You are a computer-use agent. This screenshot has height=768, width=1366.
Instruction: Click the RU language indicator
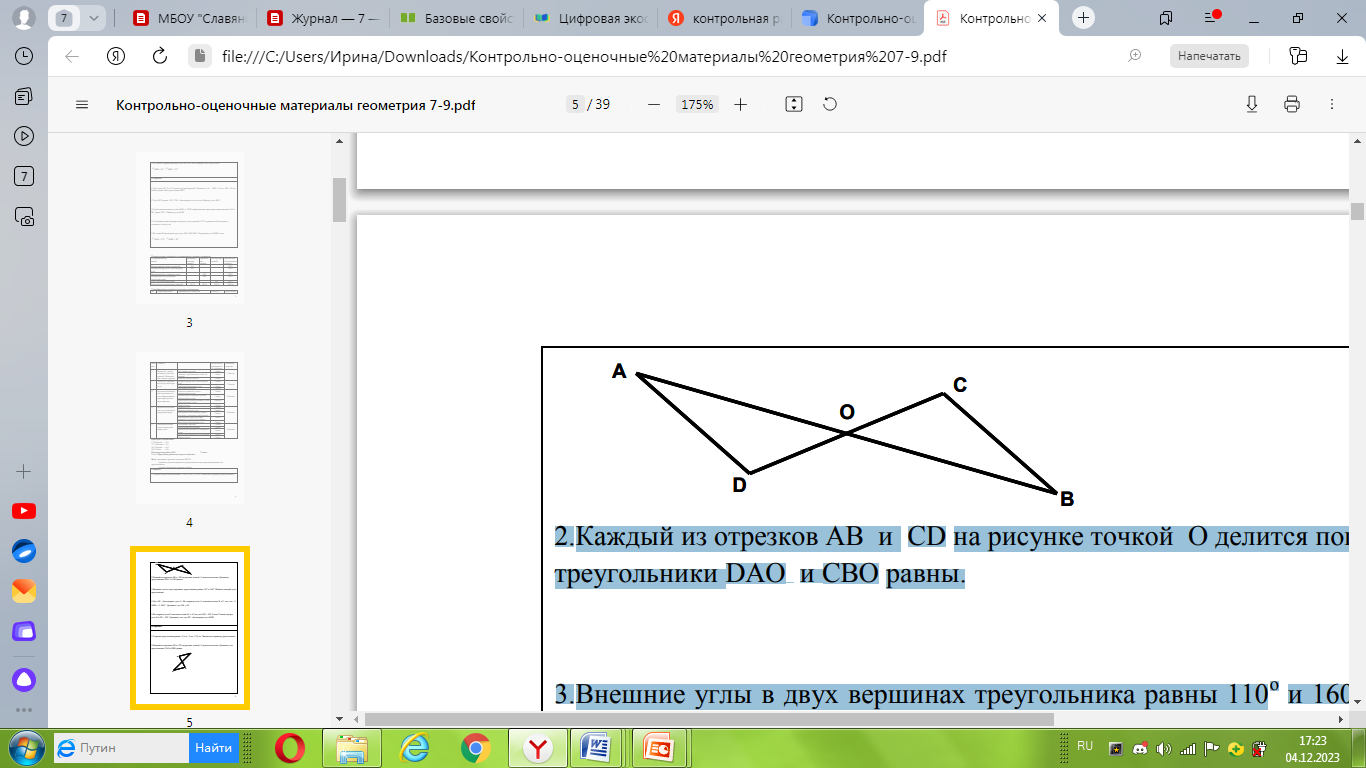tap(1084, 746)
